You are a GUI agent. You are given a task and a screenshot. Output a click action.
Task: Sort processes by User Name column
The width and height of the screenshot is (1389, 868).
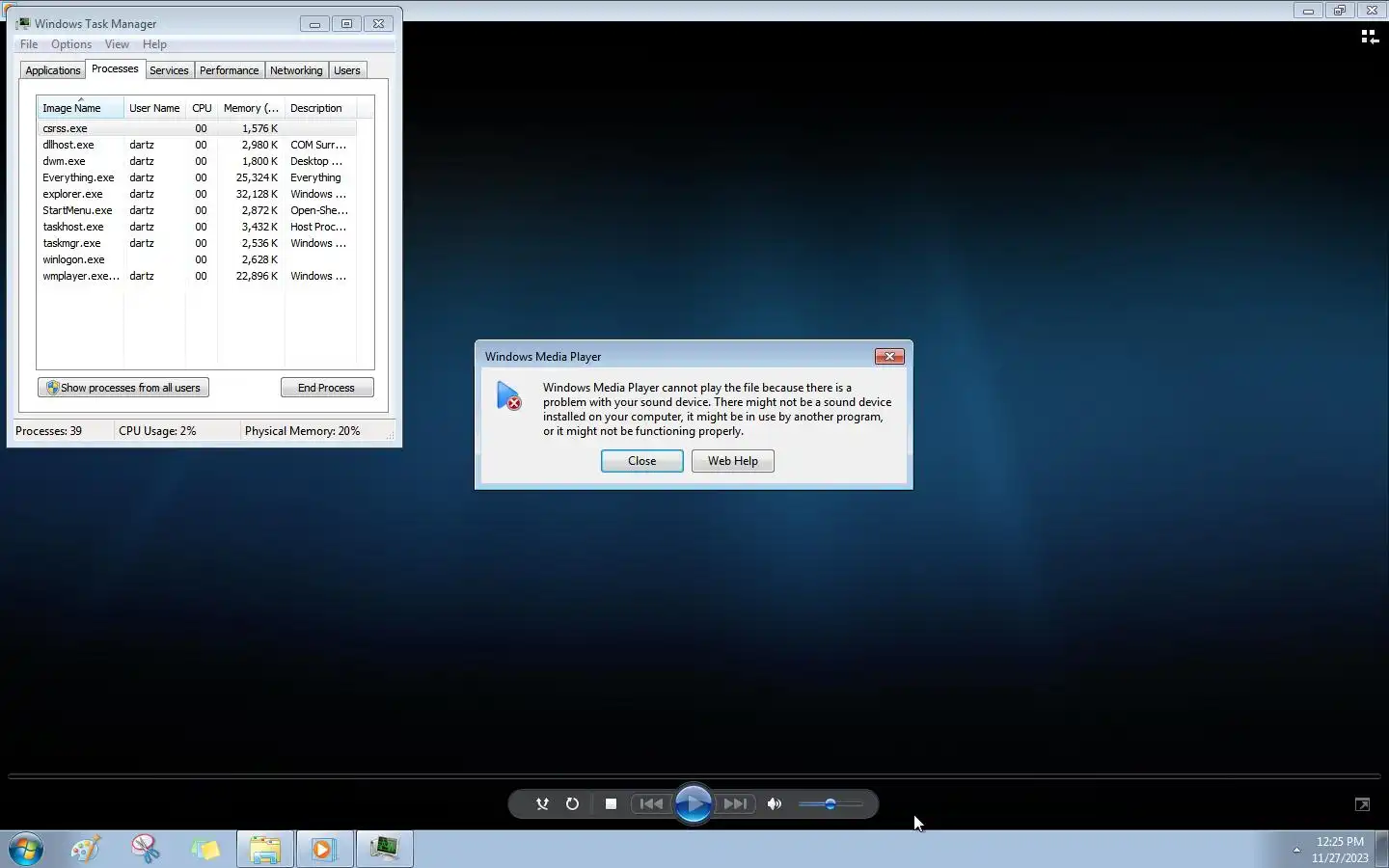(x=154, y=108)
